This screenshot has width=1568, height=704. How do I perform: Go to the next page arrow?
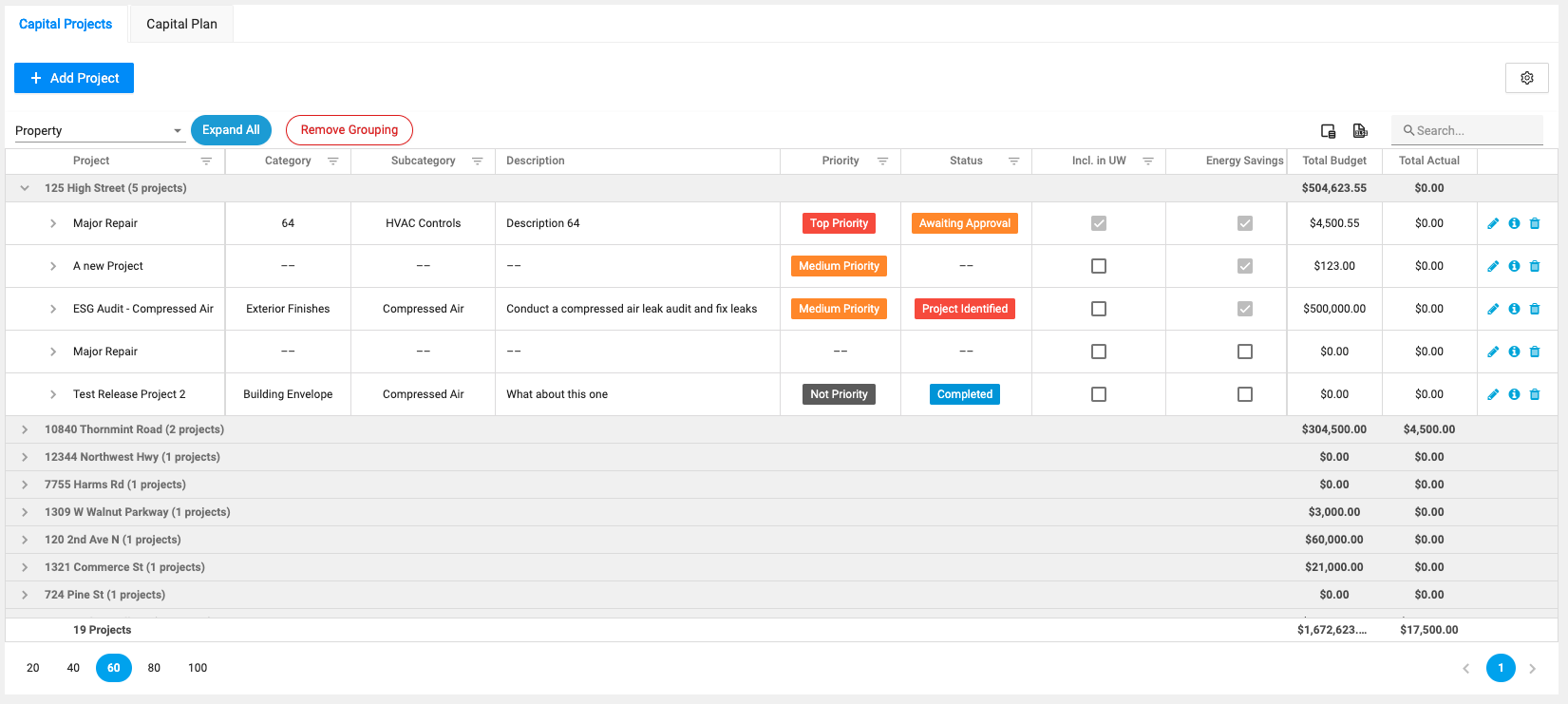pos(1532,669)
